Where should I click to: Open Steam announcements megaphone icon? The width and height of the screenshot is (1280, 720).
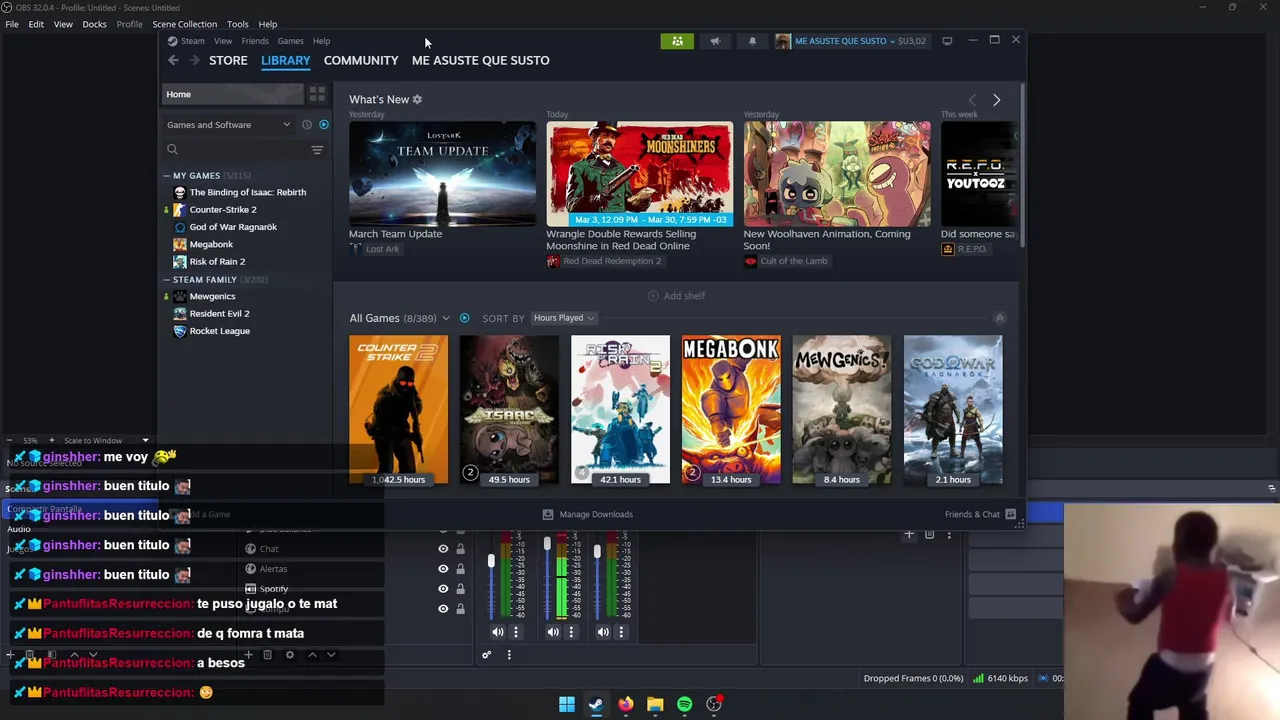(x=715, y=41)
